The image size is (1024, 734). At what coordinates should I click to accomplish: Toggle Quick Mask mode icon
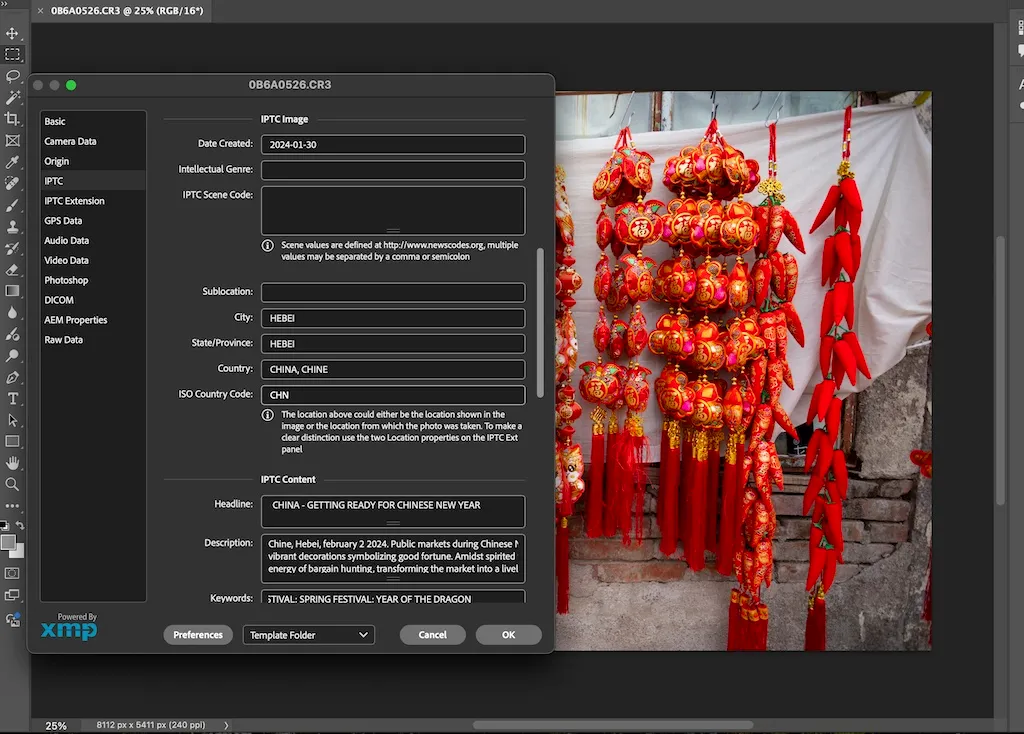12,573
